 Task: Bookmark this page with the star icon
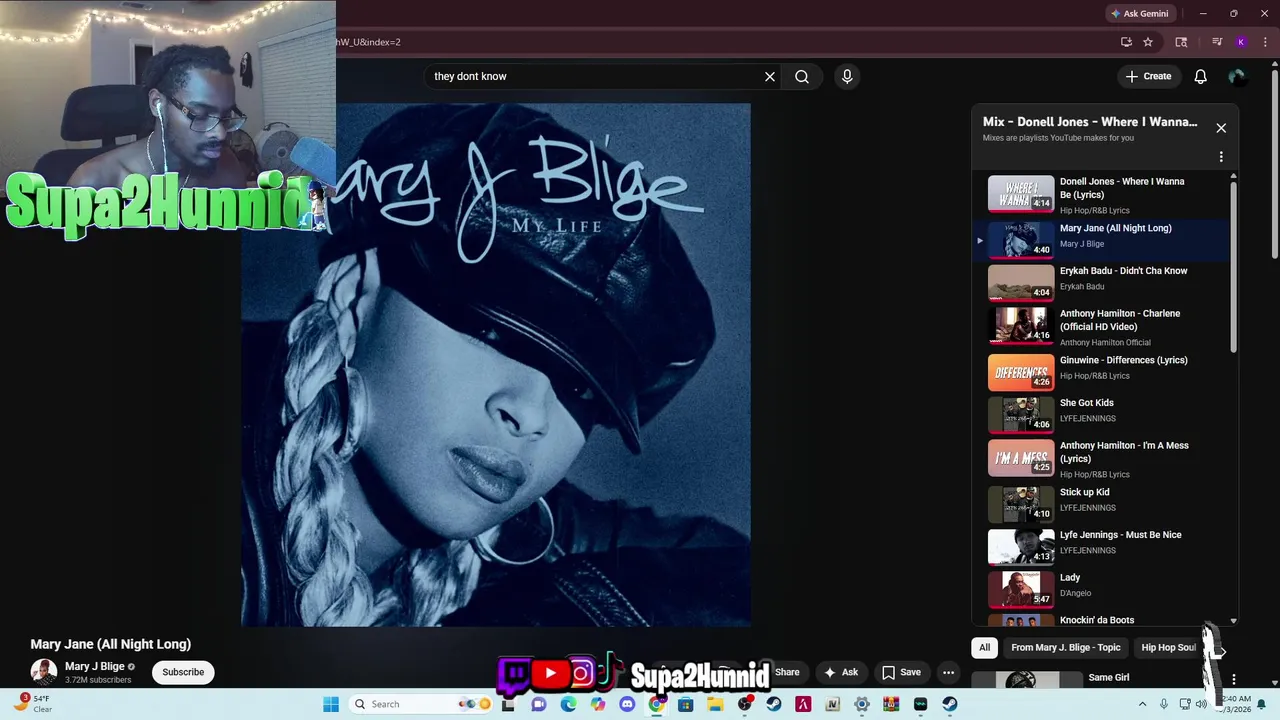(1148, 42)
